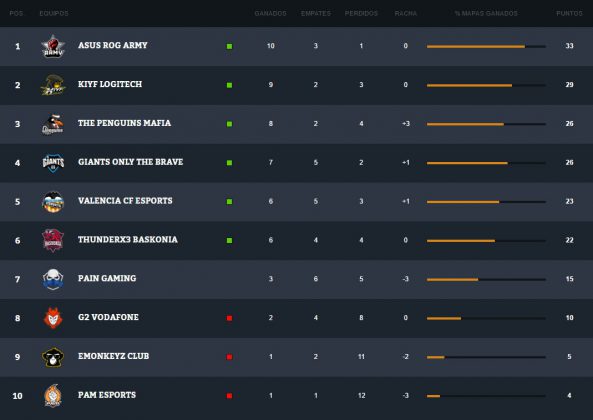Viewport: 593px width, 420px height.
Task: Click the ASUS ROG Army team logo
Action: [x=53, y=46]
